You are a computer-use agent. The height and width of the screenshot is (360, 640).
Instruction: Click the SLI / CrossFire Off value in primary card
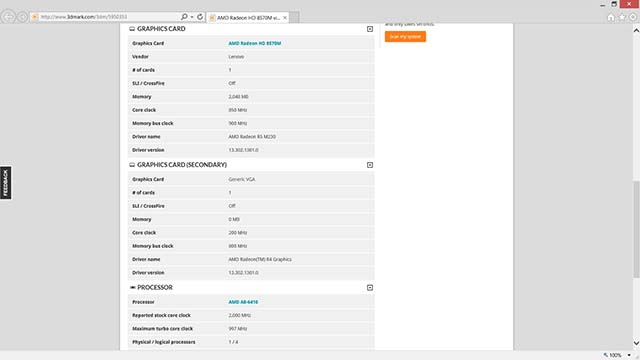click(x=232, y=83)
